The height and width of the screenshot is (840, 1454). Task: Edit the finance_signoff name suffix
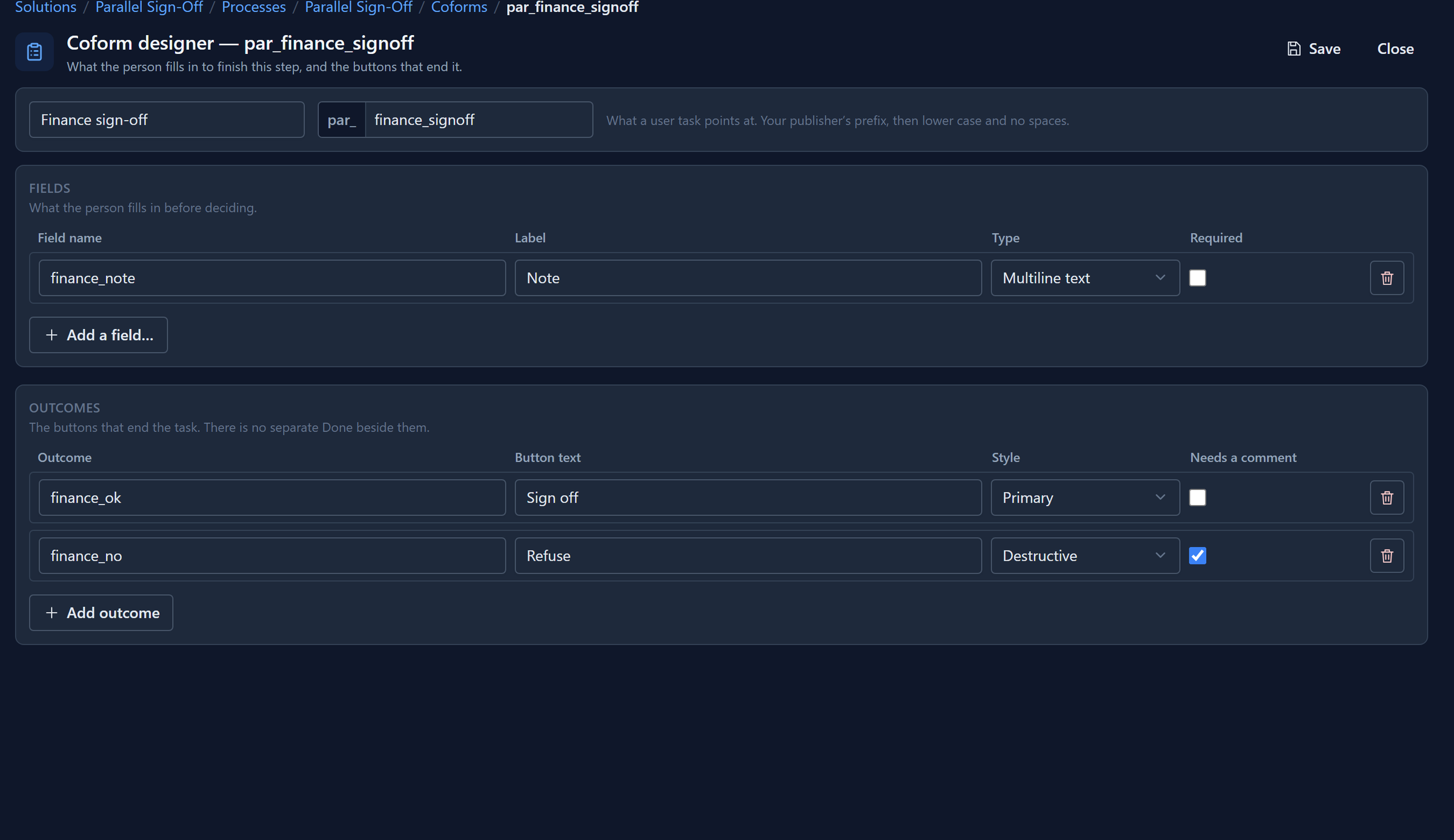coord(479,120)
